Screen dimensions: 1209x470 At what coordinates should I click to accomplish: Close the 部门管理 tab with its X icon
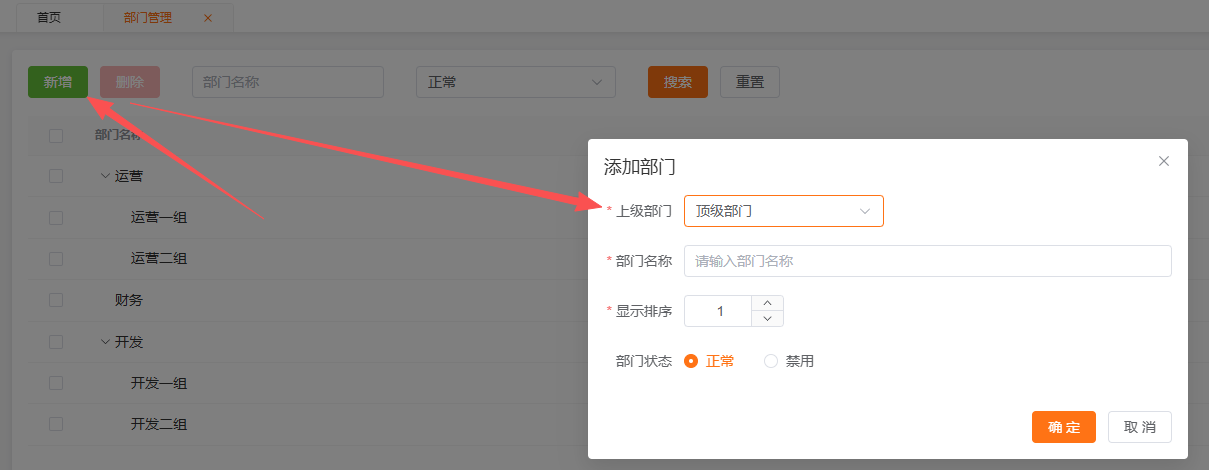tap(208, 18)
